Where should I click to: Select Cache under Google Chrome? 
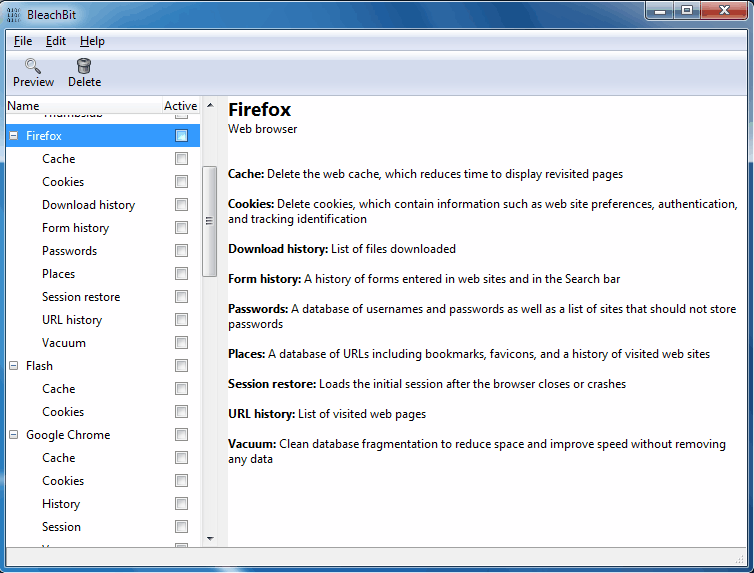pos(59,458)
